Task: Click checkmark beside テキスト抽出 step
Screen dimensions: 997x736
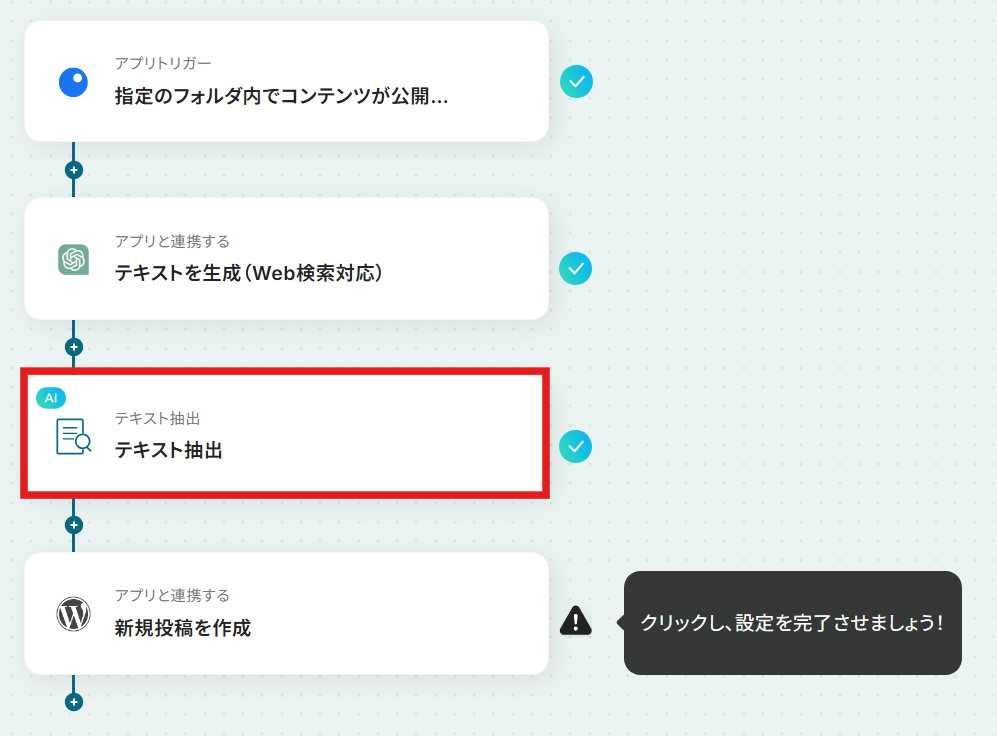Action: point(575,447)
